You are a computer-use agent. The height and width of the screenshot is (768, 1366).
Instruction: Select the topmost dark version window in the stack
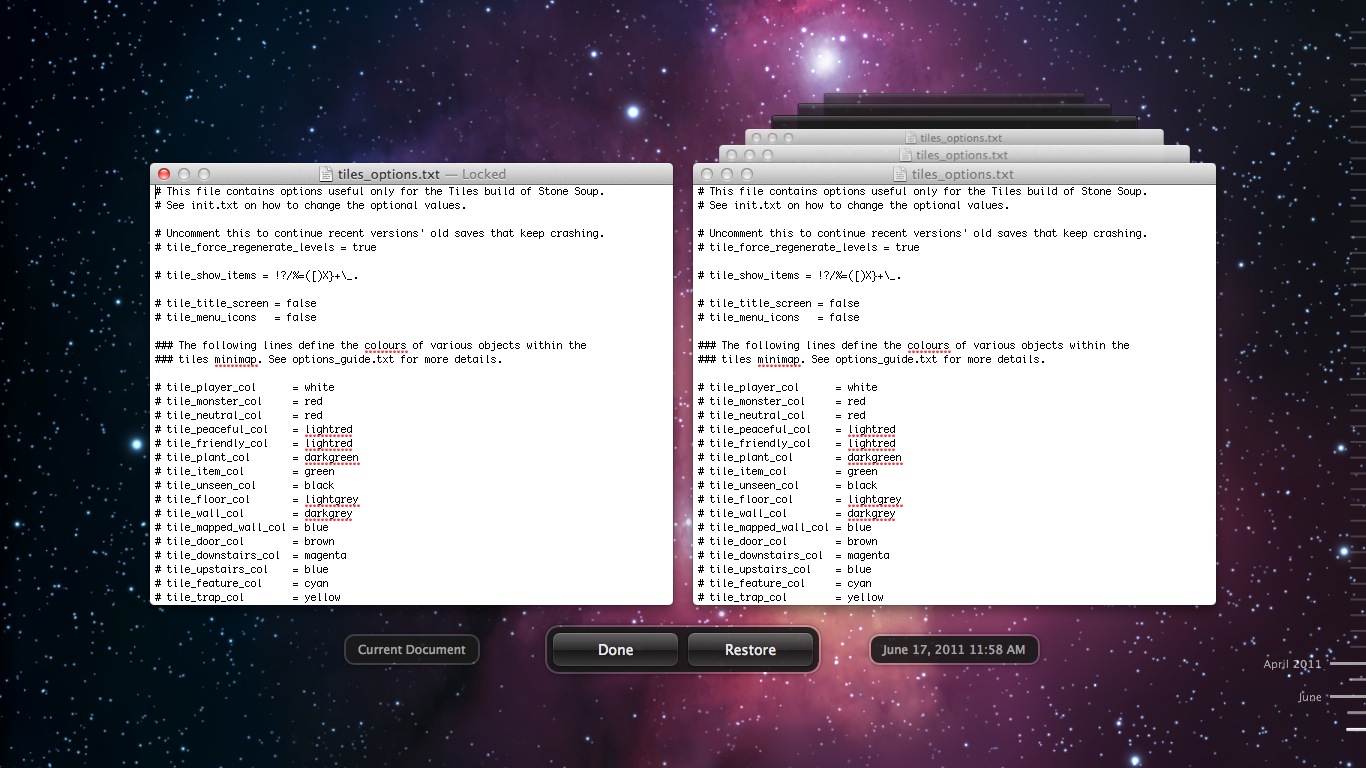pyautogui.click(x=953, y=97)
